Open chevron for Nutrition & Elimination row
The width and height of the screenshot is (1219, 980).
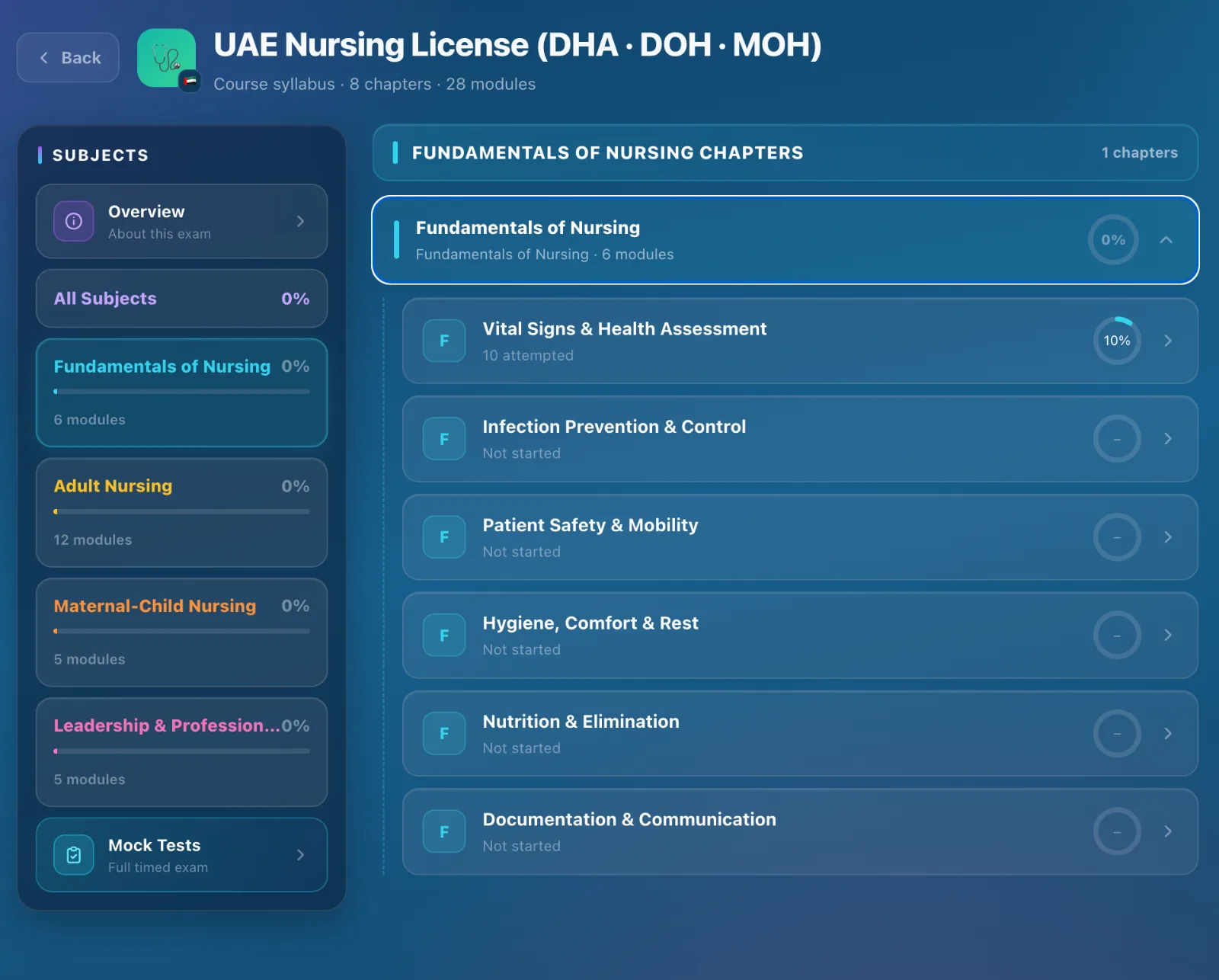pos(1168,734)
